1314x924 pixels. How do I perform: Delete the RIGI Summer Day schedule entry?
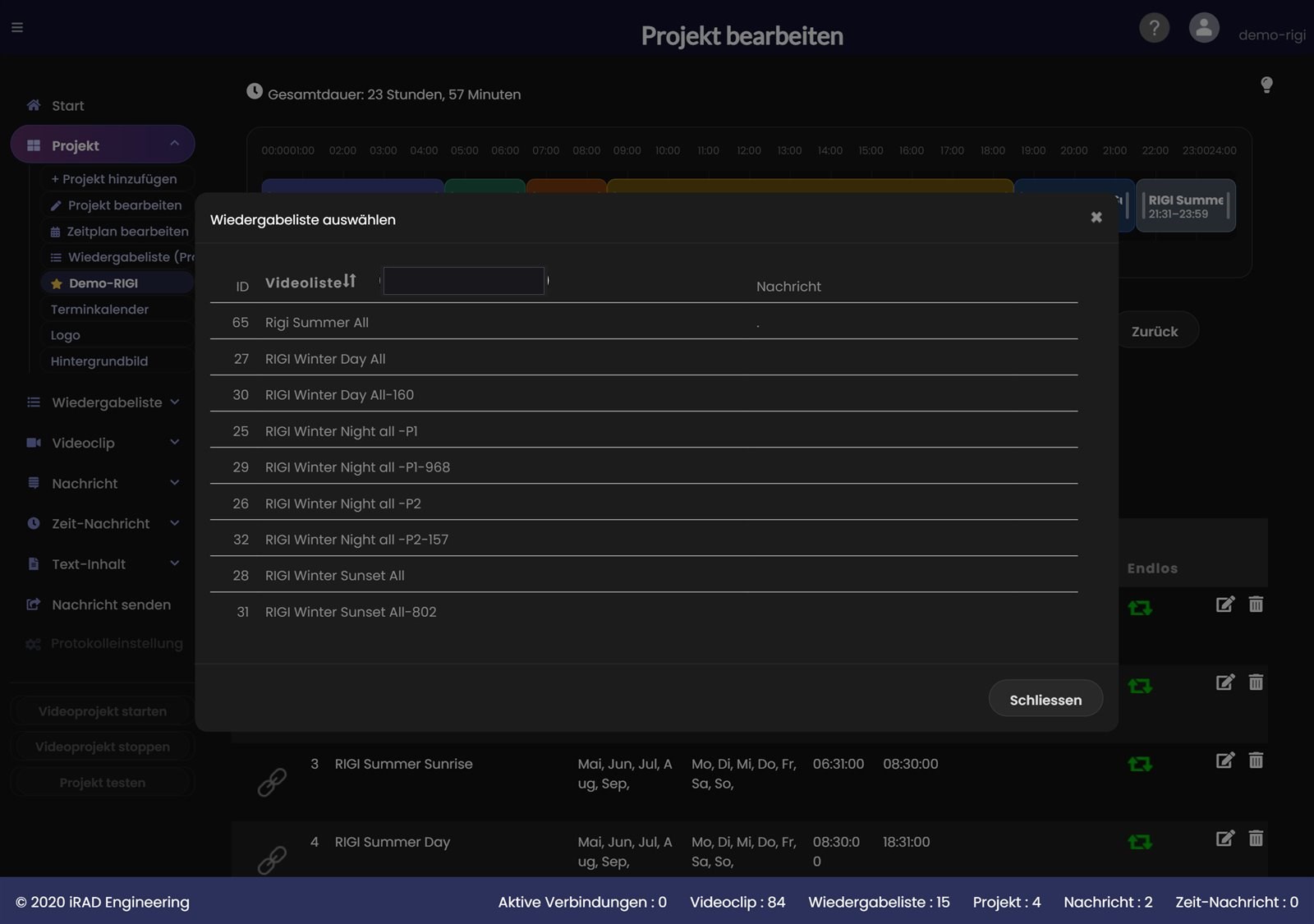1256,839
